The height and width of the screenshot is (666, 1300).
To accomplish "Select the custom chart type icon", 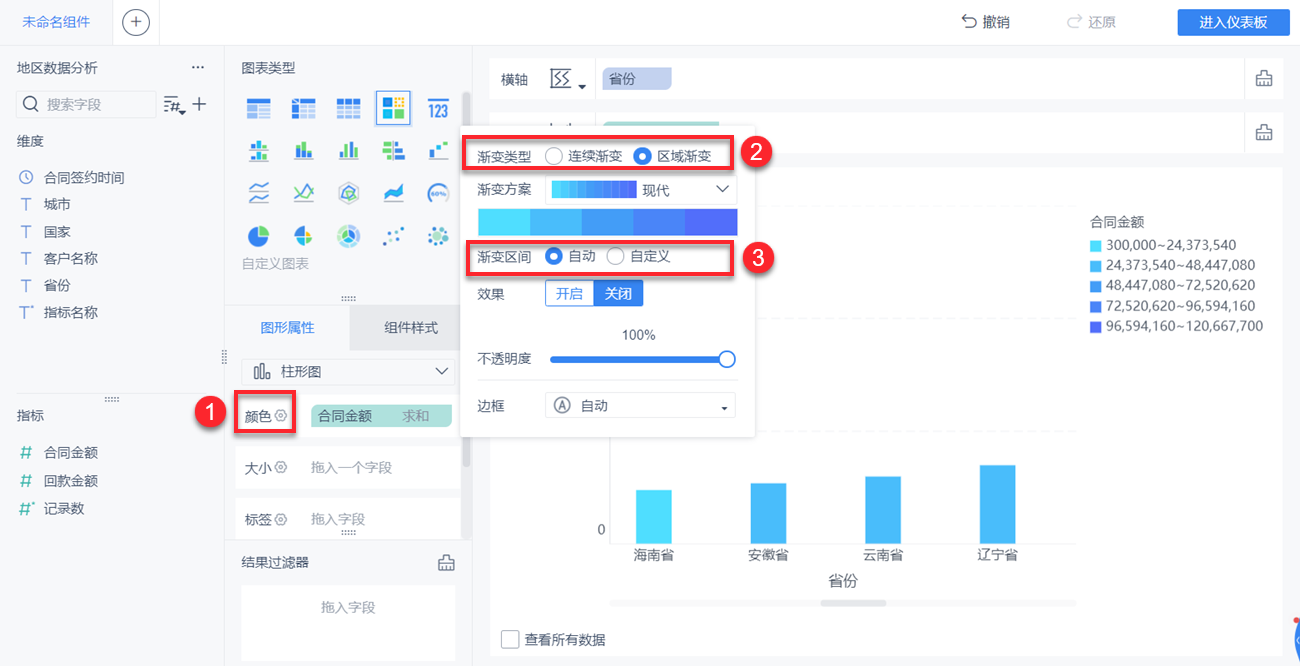I will 393,107.
